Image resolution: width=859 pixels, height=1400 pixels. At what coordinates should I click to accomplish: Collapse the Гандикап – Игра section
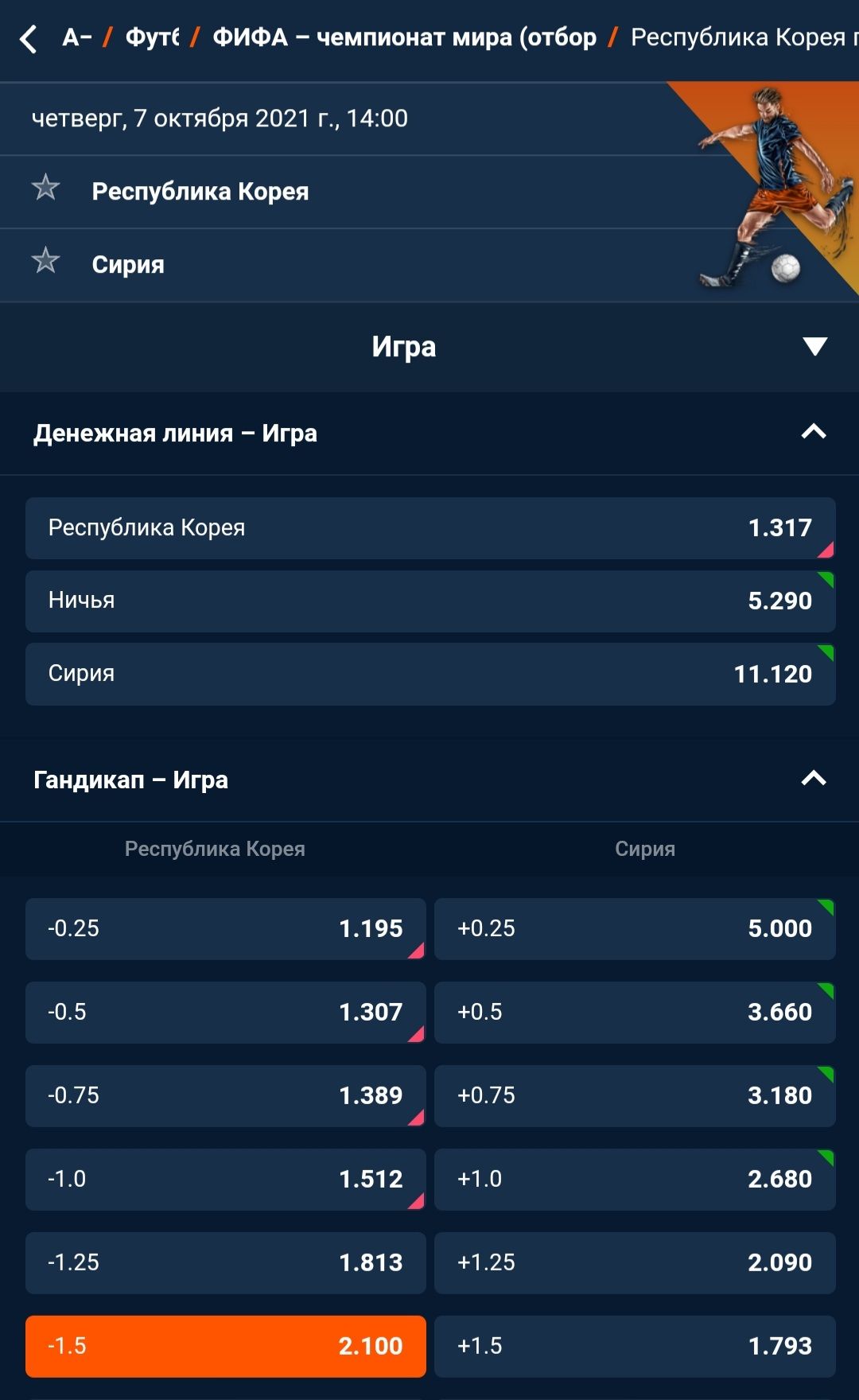[x=814, y=779]
